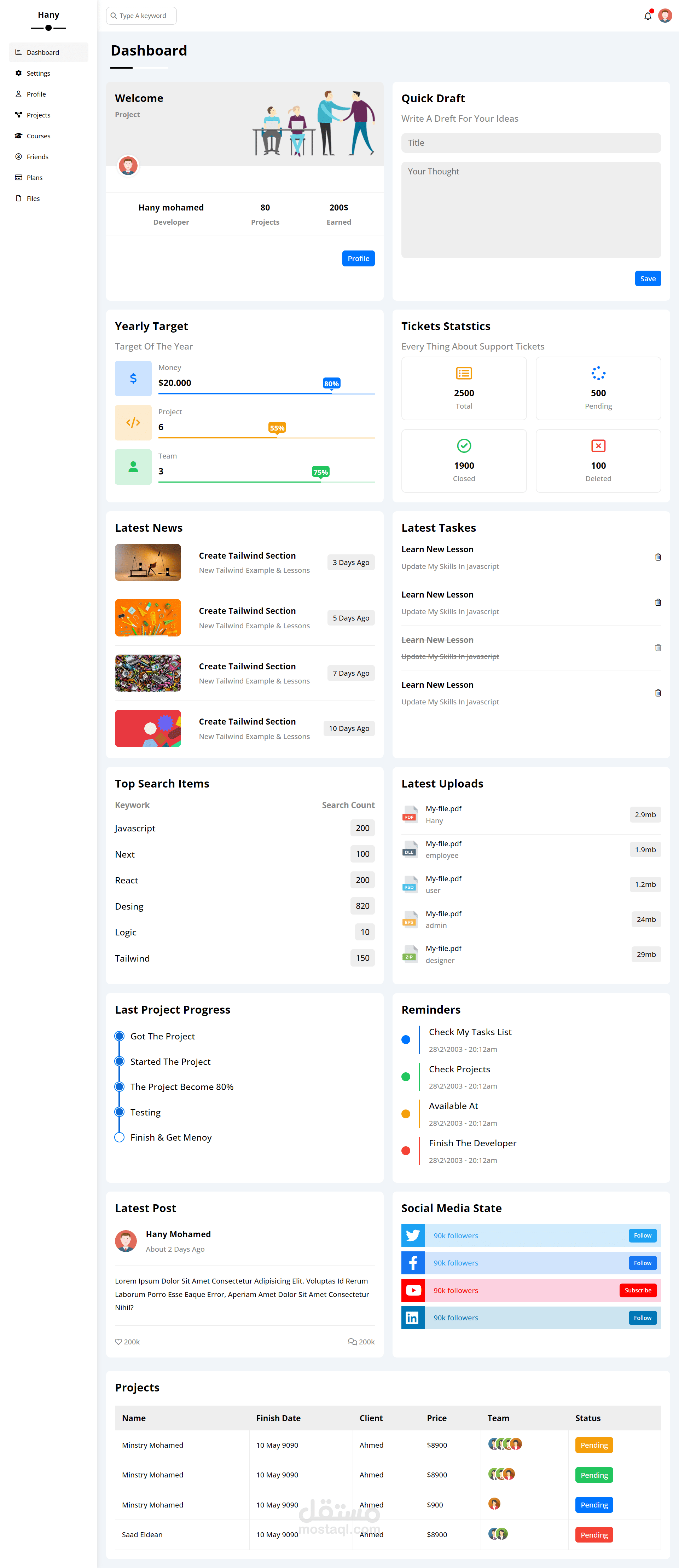The height and width of the screenshot is (1568, 679).
Task: Open the user avatar in top bar
Action: pyautogui.click(x=665, y=16)
